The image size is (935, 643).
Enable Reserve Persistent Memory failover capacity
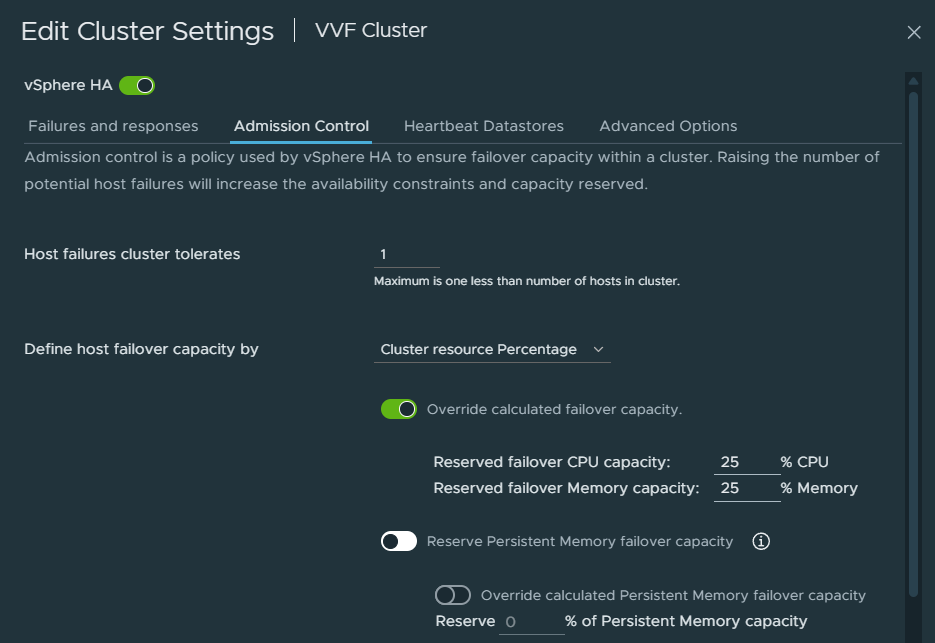tap(399, 542)
